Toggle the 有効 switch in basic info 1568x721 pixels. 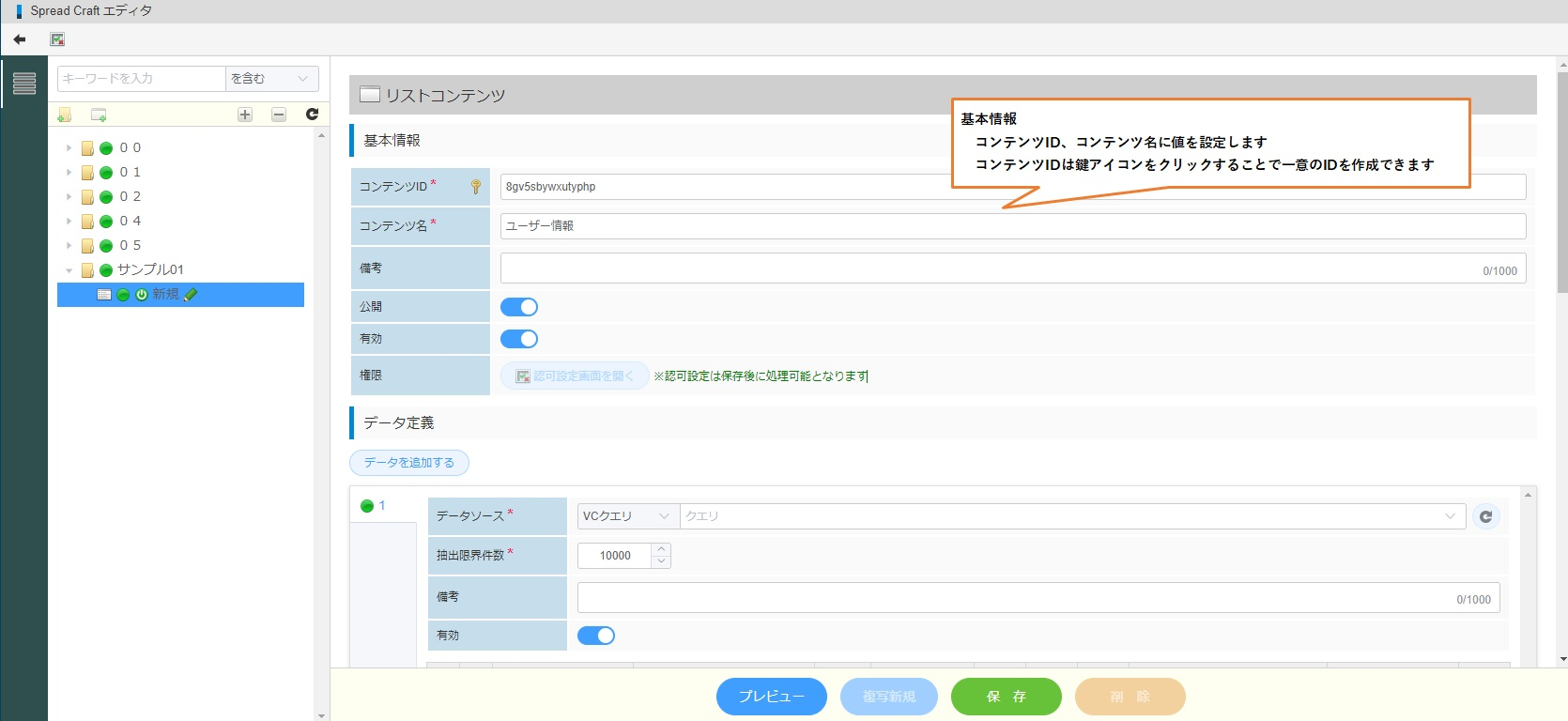(519, 339)
